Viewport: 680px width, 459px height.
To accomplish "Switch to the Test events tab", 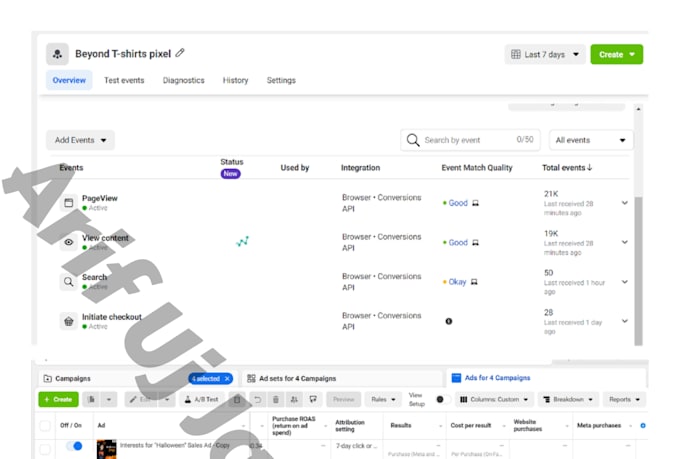I will [x=124, y=80].
